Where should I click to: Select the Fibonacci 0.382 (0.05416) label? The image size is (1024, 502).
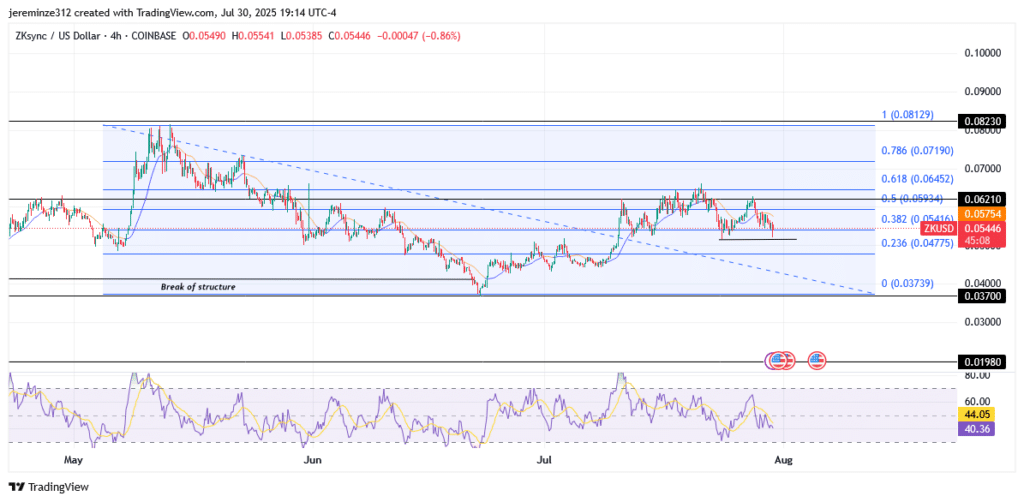(918, 219)
